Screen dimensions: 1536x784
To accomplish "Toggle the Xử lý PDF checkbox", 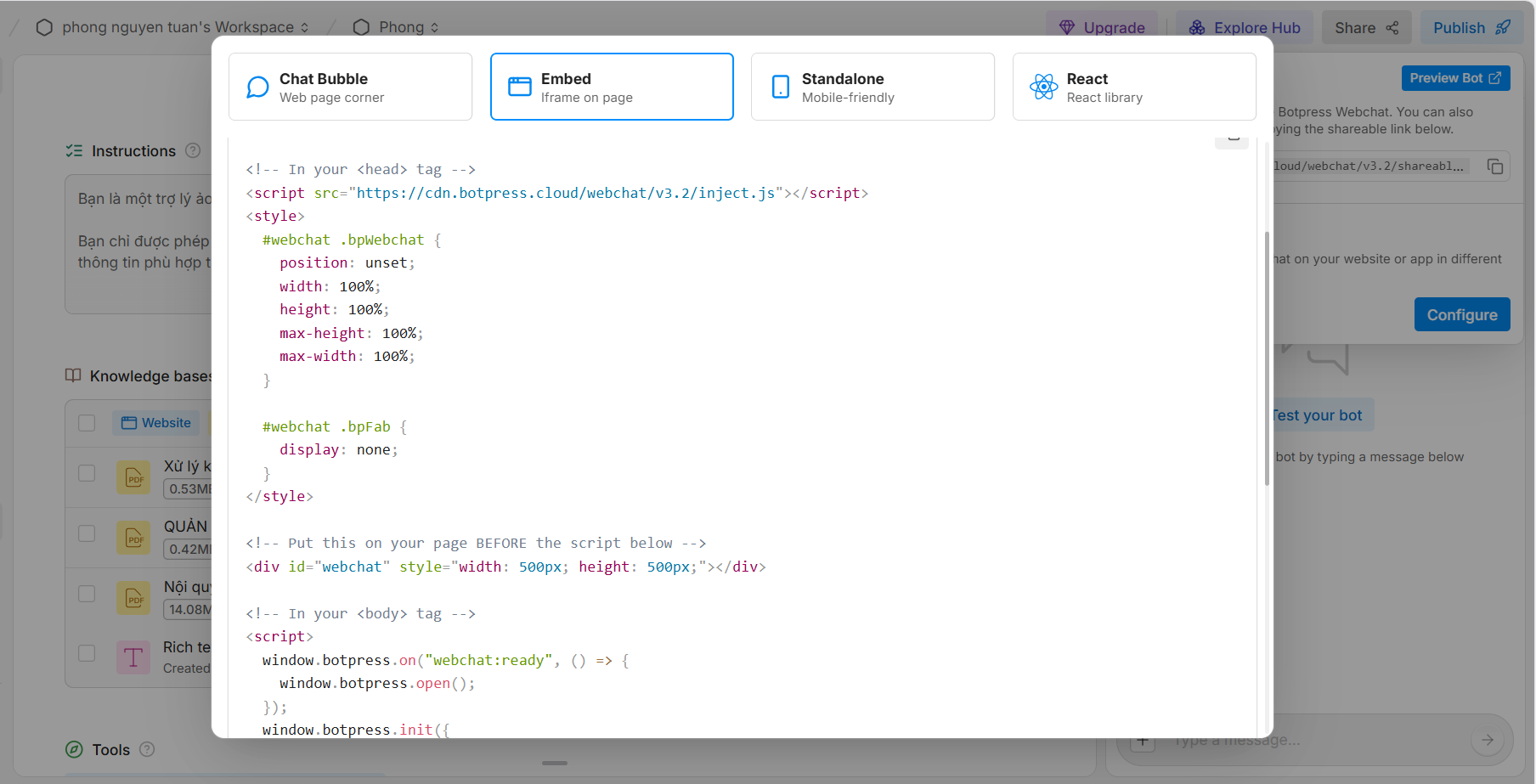I will (x=87, y=473).
